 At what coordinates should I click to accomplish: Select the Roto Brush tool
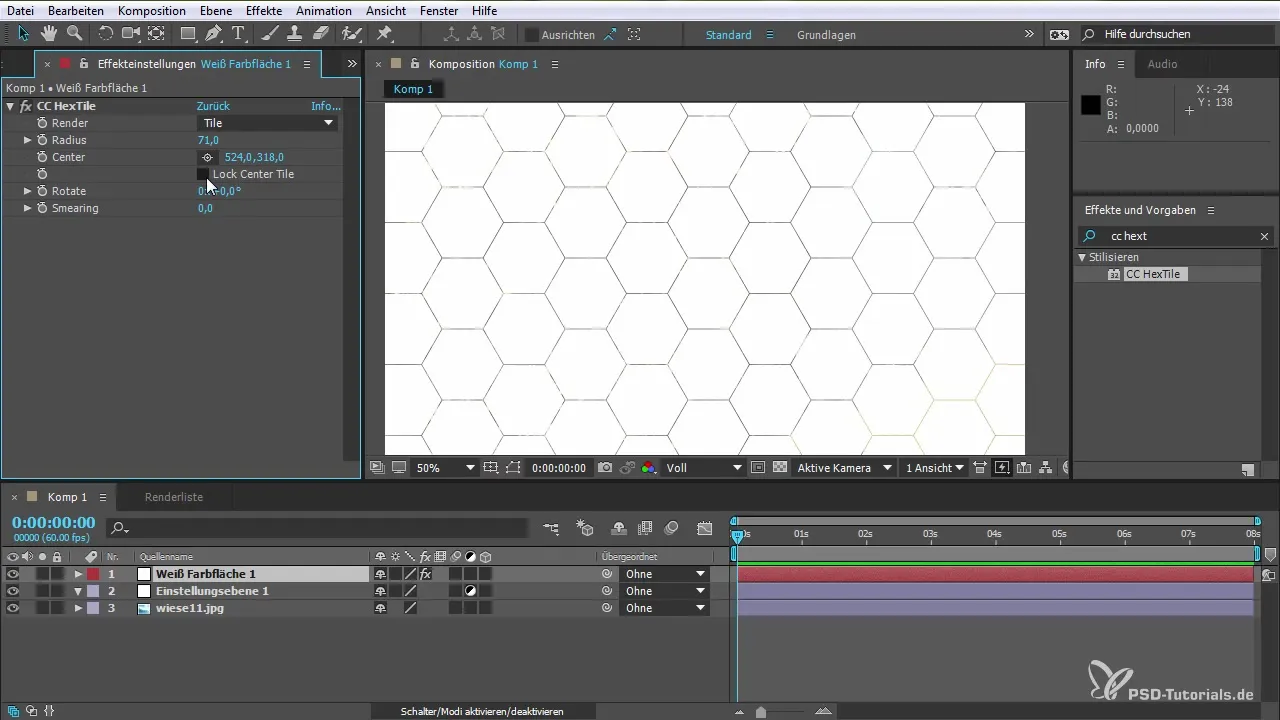(x=351, y=34)
